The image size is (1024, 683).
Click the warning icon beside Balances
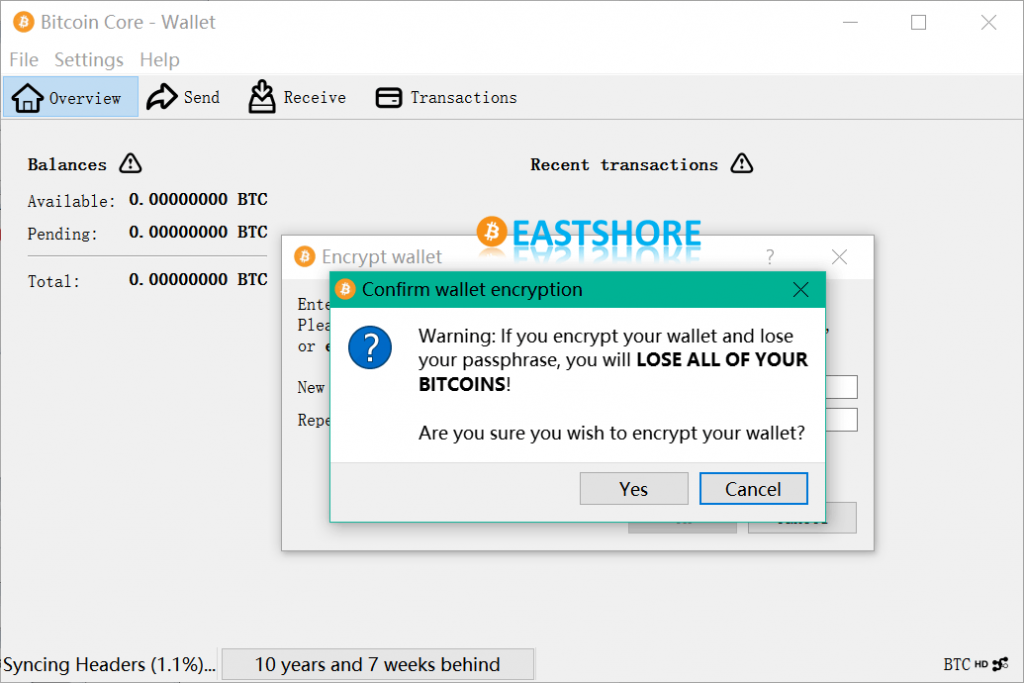(x=130, y=164)
